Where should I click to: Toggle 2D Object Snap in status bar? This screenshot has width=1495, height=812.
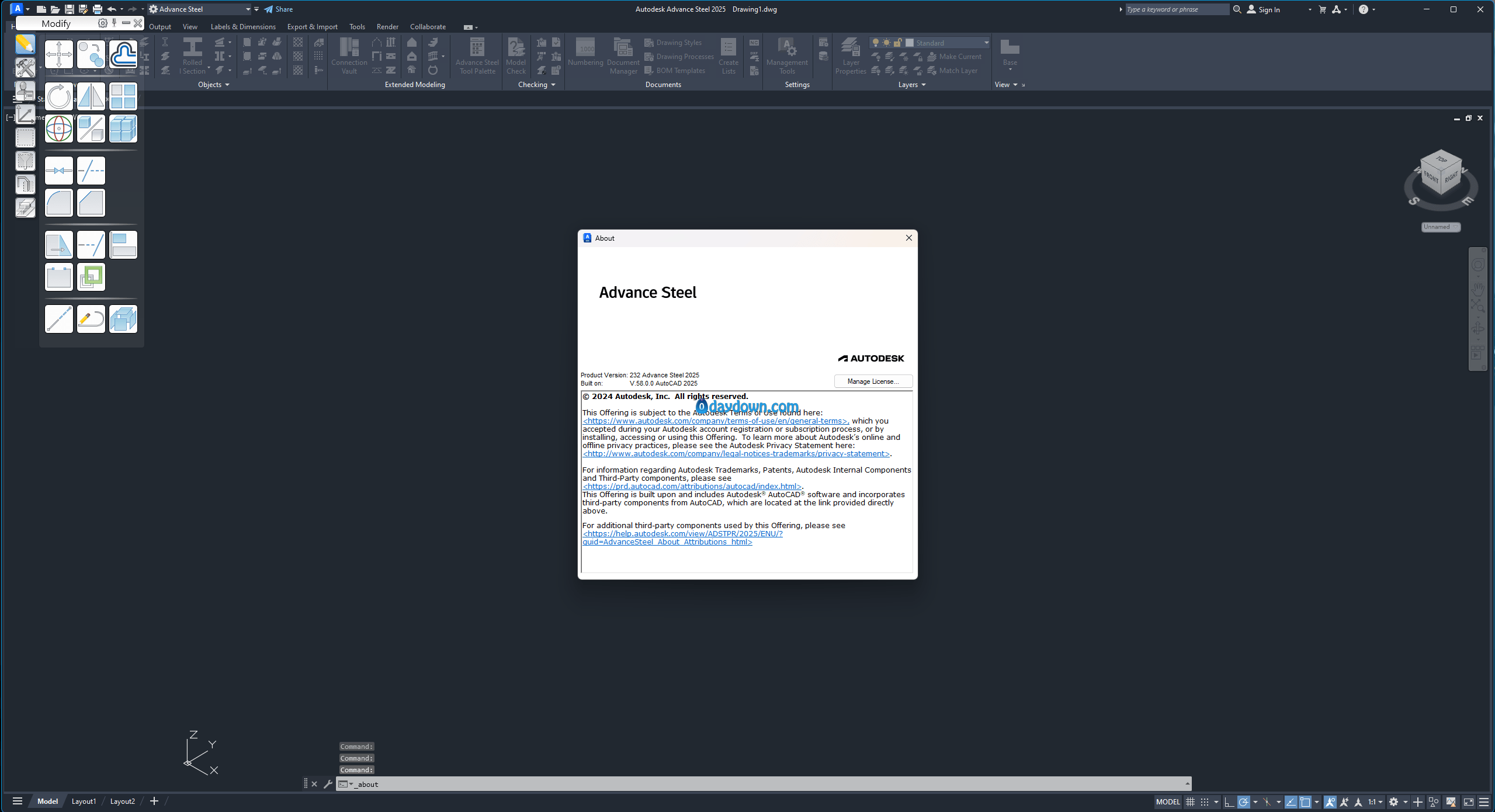point(1305,801)
